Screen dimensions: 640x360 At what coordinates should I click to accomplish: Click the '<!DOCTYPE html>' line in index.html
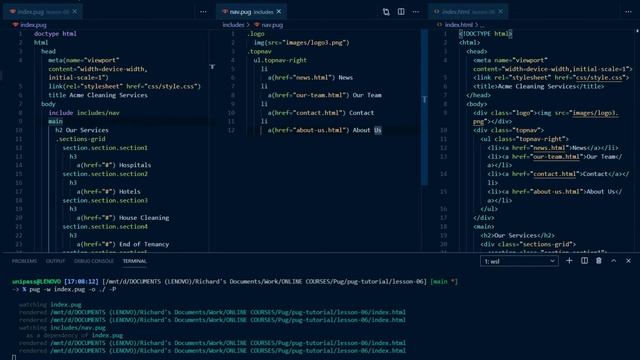pos(486,34)
